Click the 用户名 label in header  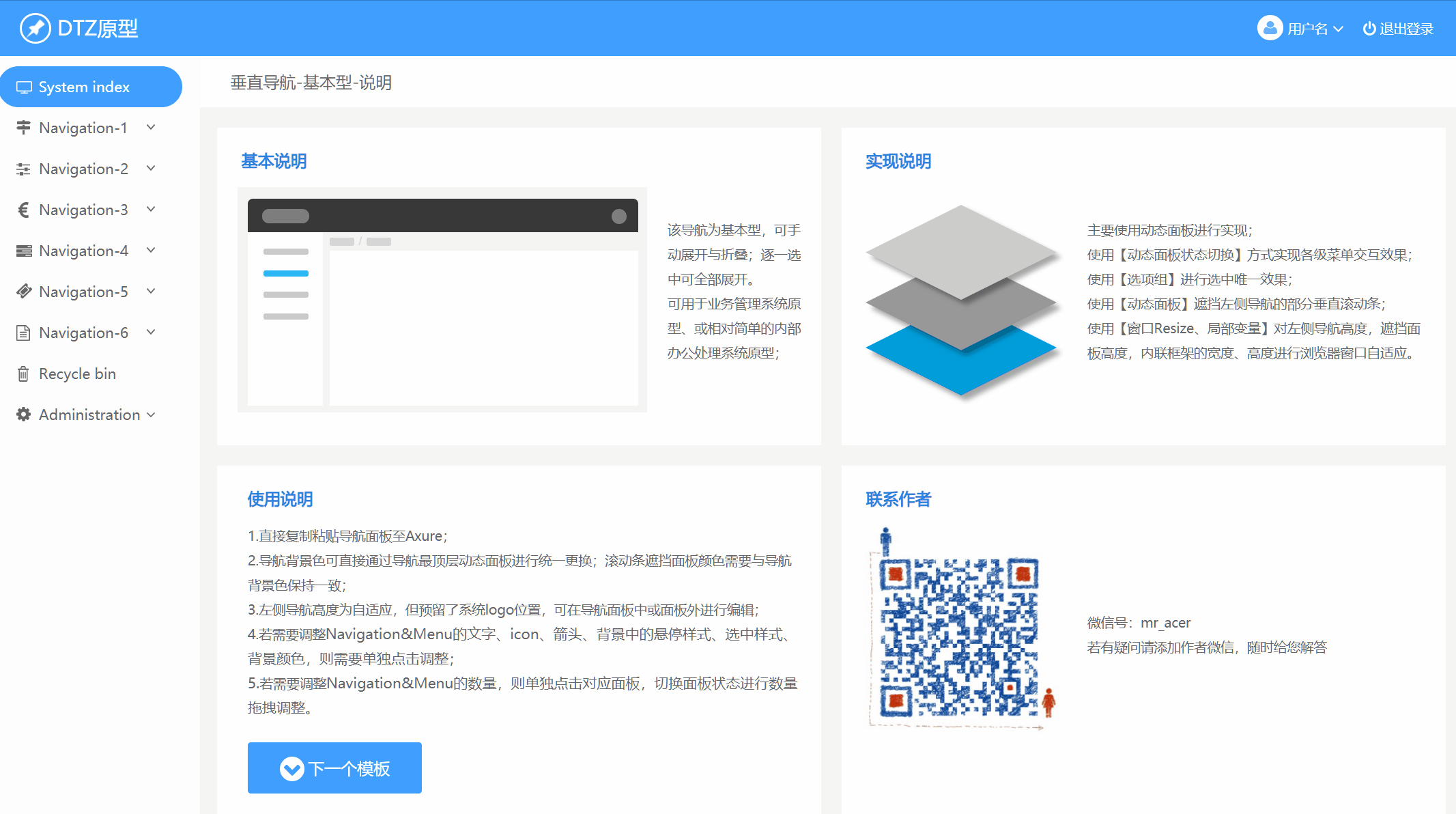pyautogui.click(x=1308, y=29)
